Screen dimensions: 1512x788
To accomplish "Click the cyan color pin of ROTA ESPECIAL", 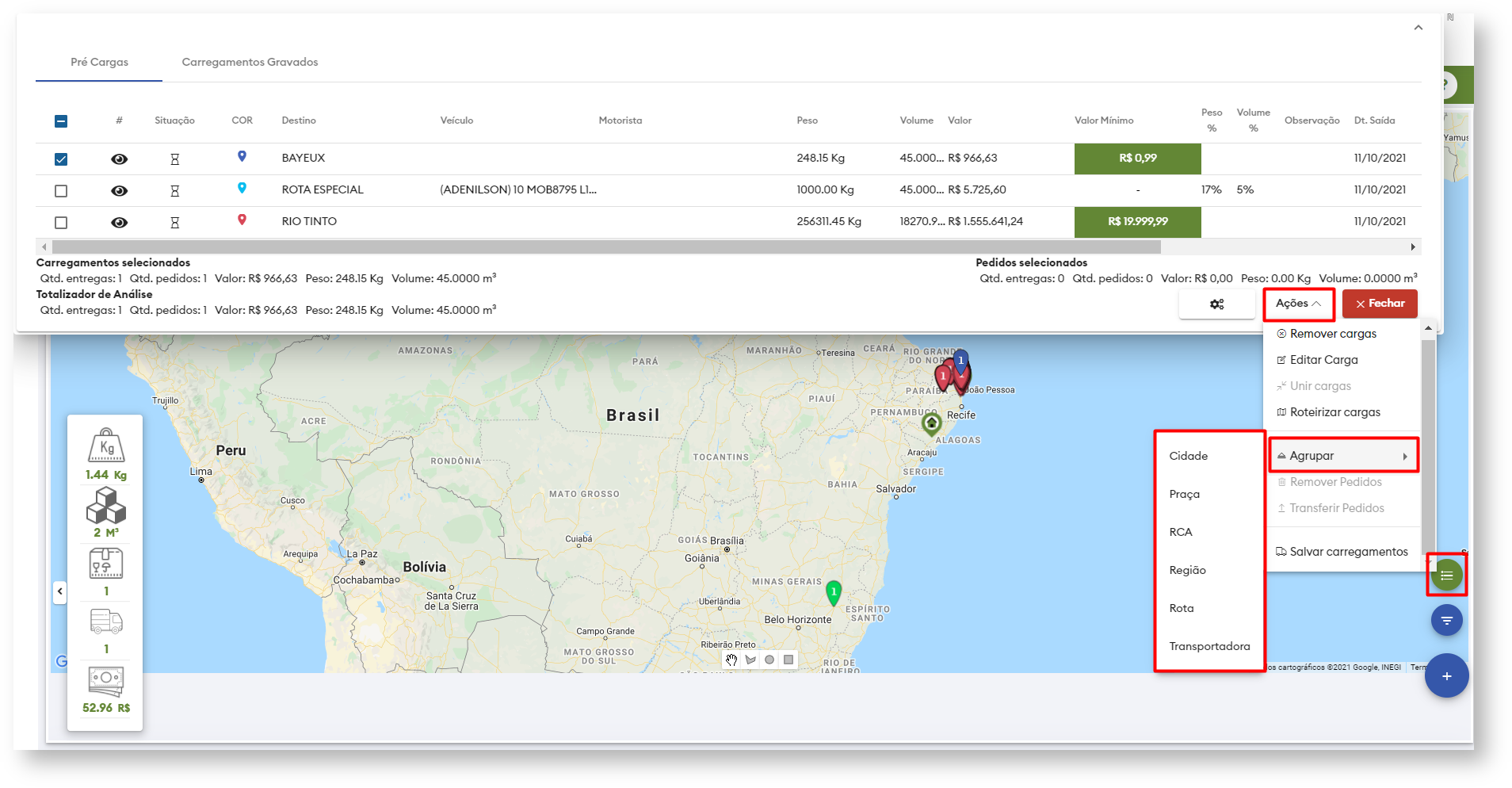I will pyautogui.click(x=242, y=189).
